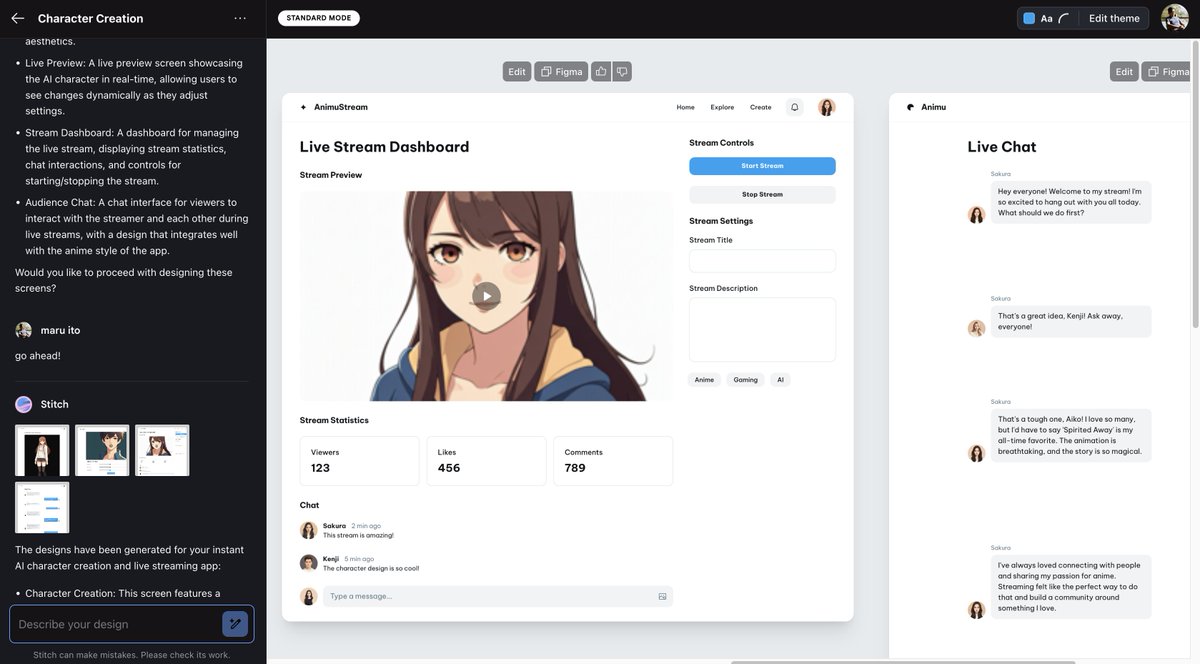Click the Stitch assistant avatar icon

(x=24, y=404)
